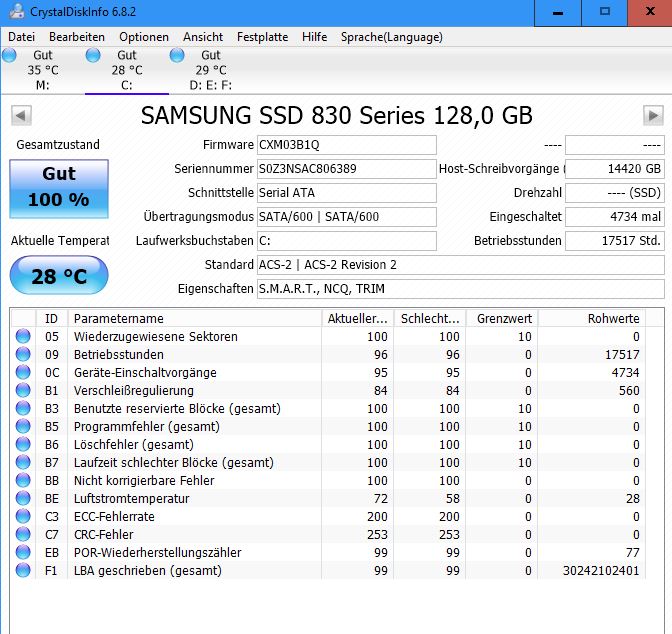The height and width of the screenshot is (634, 672).
Task: Maximize the CrystalDiskInfo window
Action: 604,12
